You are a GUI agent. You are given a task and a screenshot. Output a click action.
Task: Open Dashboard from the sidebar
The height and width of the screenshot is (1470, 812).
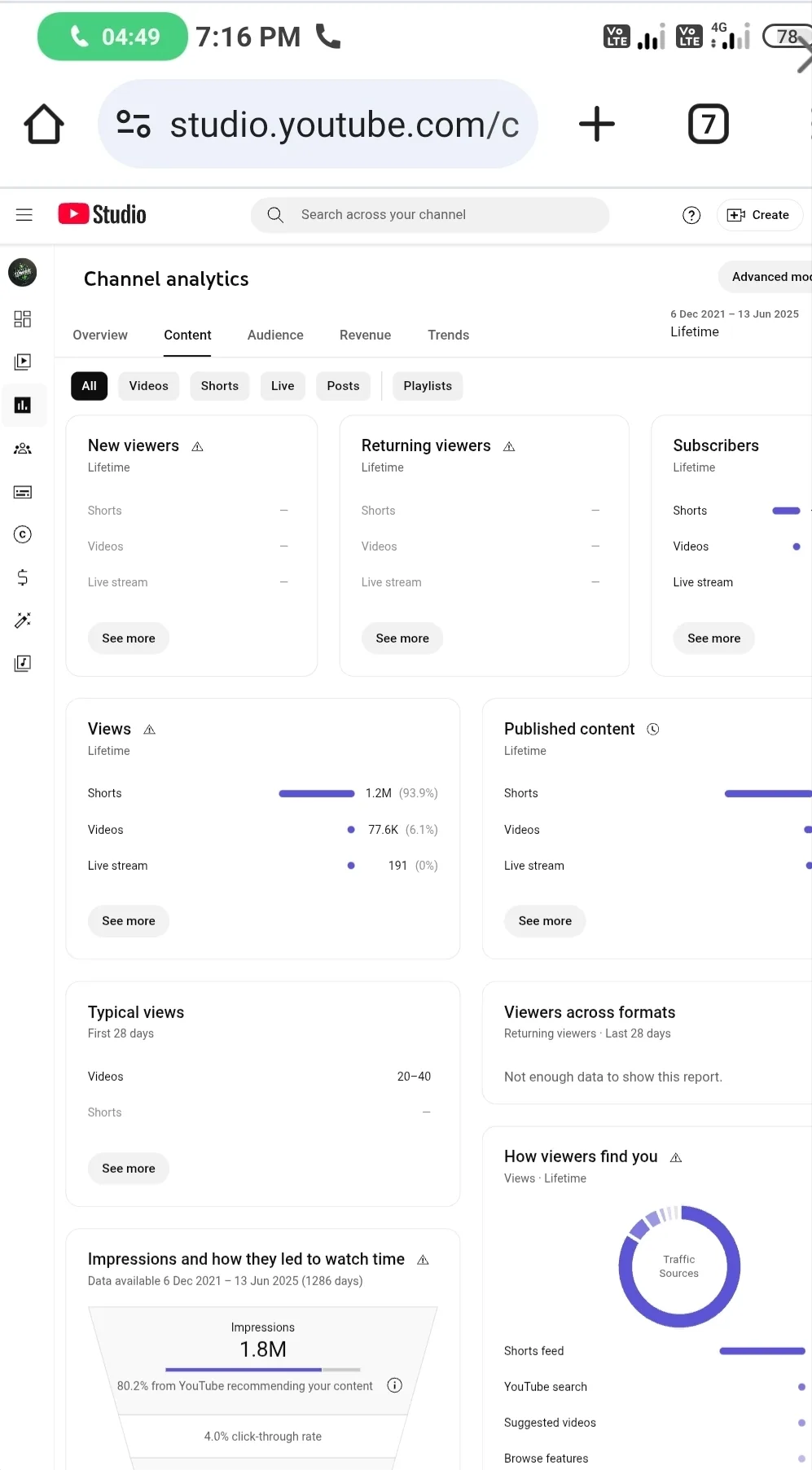point(23,318)
